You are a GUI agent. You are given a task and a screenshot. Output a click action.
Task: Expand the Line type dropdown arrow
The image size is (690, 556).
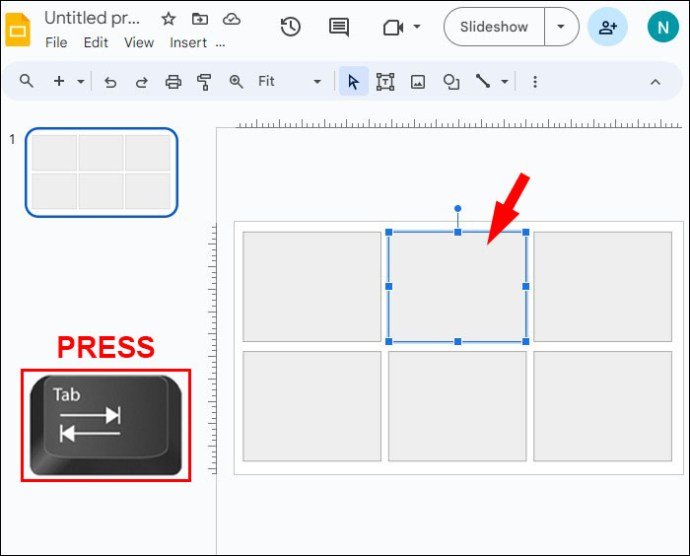click(x=505, y=81)
